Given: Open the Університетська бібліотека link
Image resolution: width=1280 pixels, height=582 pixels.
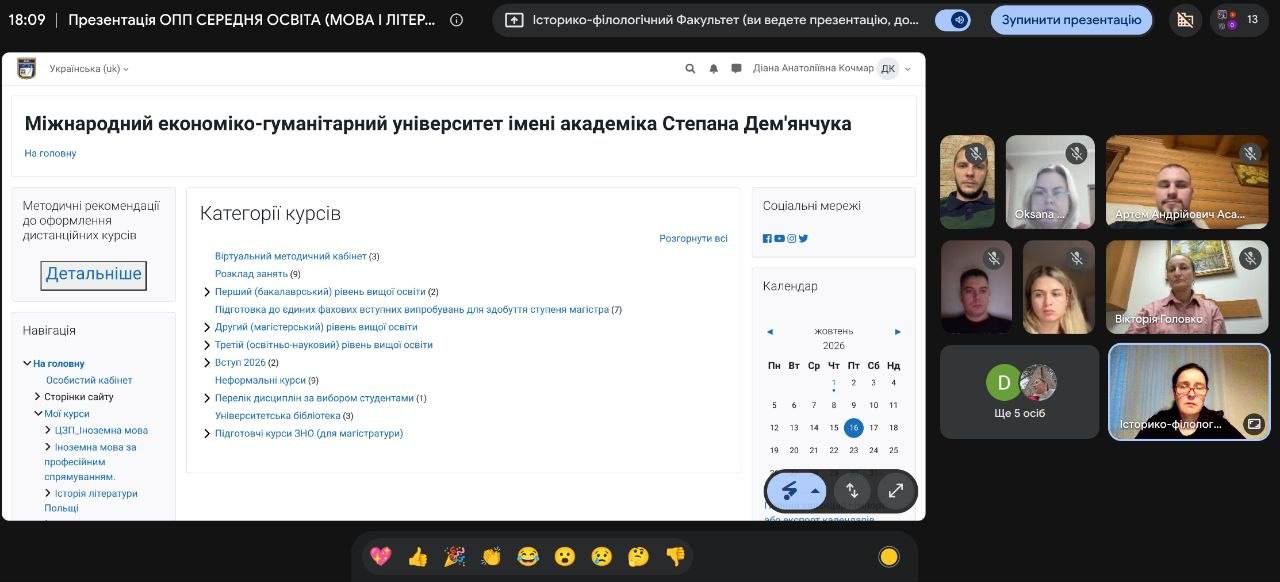Looking at the screenshot, I should click(x=278, y=416).
